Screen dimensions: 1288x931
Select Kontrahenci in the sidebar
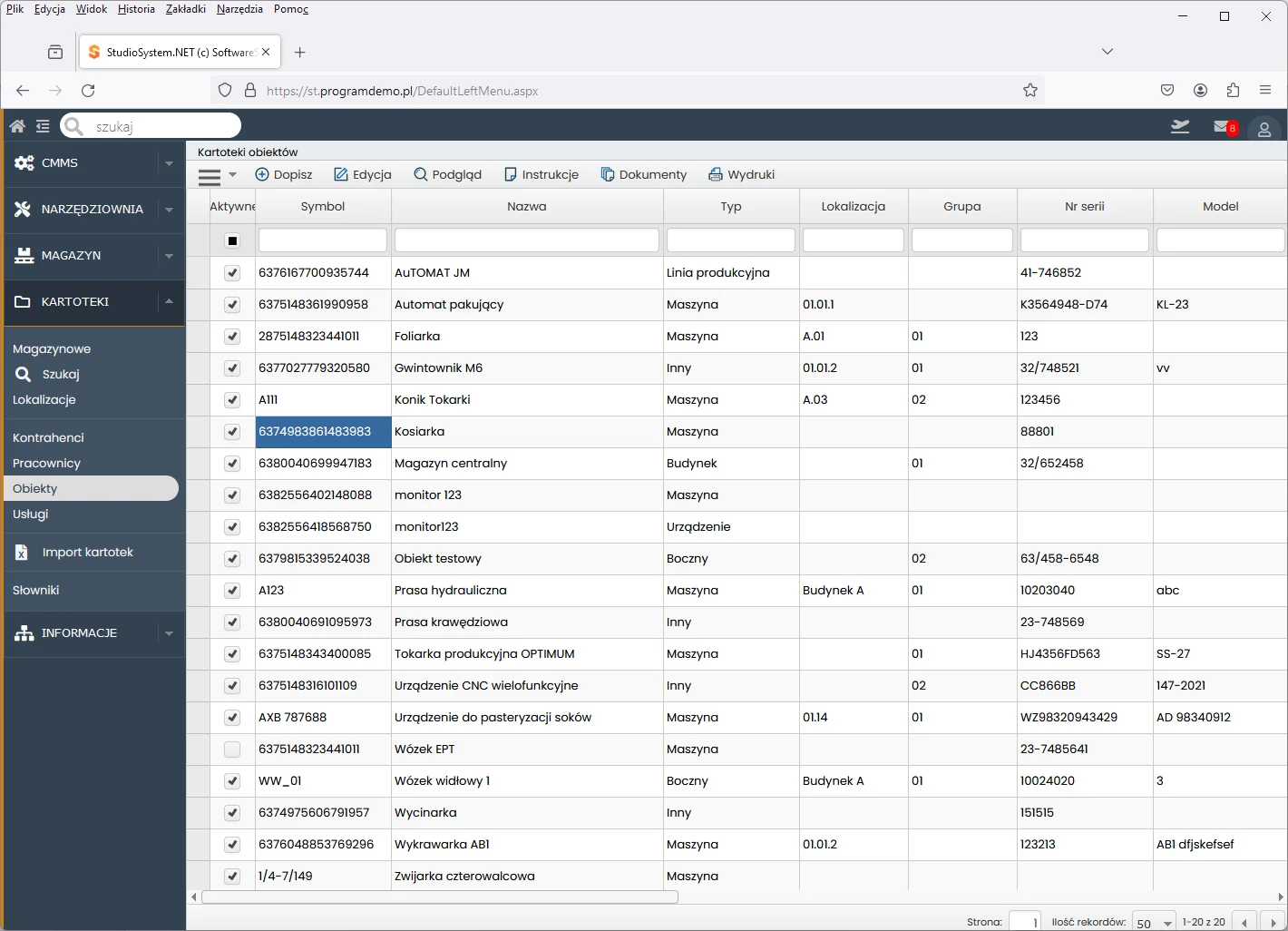click(x=48, y=437)
